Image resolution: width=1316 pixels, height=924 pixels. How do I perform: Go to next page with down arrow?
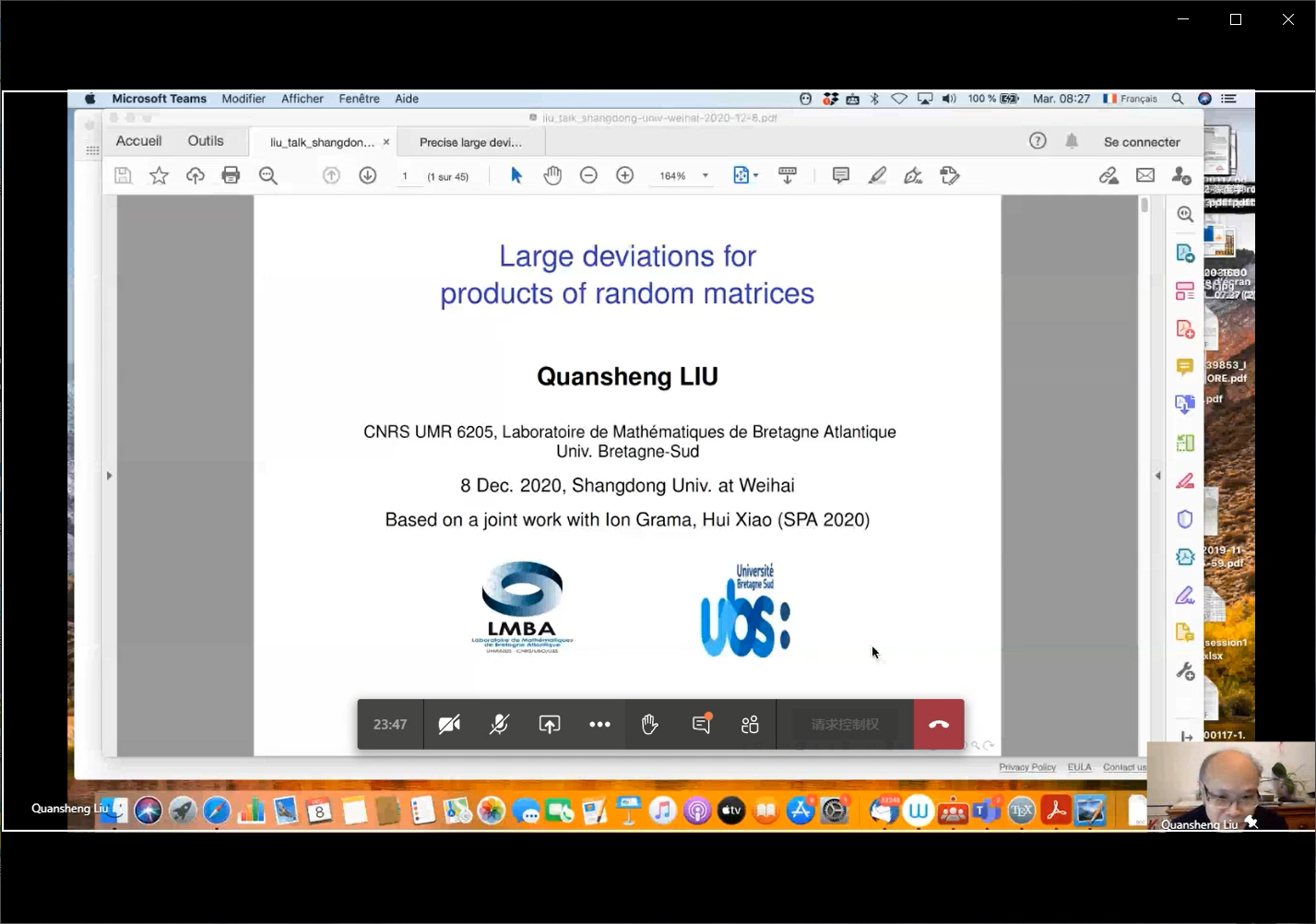pos(368,176)
